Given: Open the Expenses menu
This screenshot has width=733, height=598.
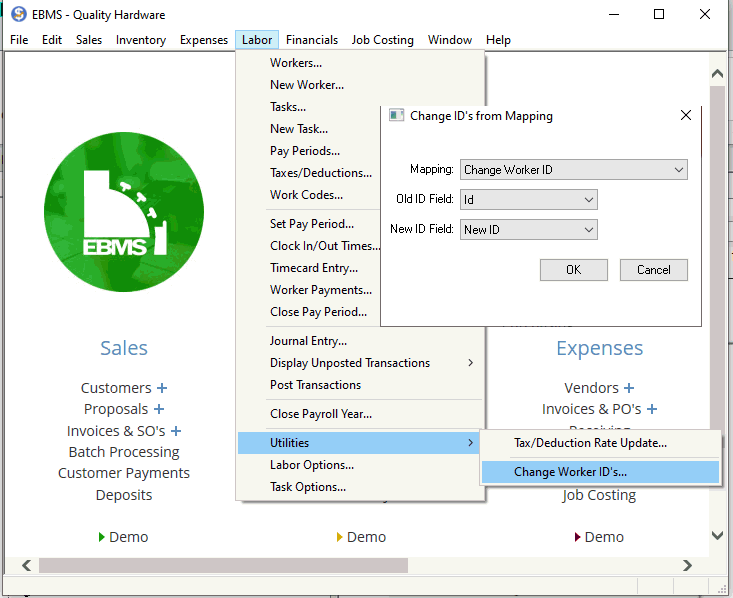Looking at the screenshot, I should 204,40.
